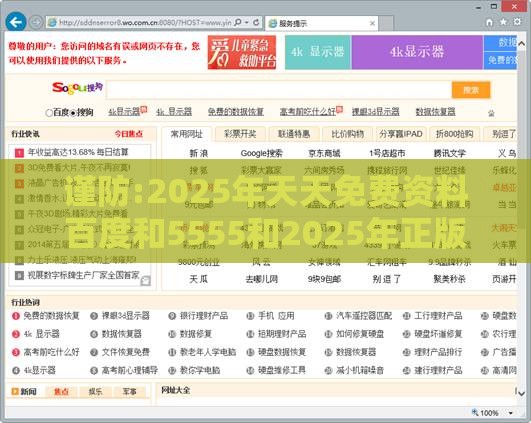This screenshot has width=531, height=423.
Task: Open hot word 教老年人学电脑
Action: click(x=208, y=352)
